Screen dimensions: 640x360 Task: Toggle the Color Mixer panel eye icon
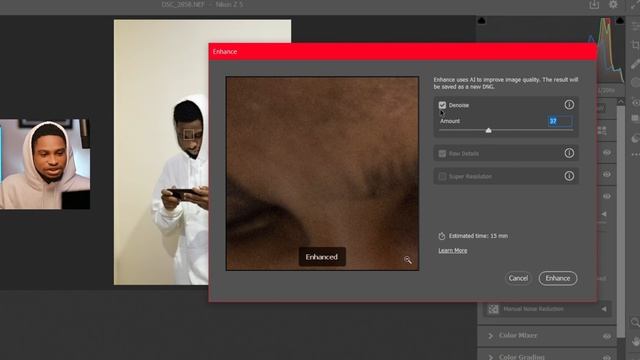tap(607, 336)
